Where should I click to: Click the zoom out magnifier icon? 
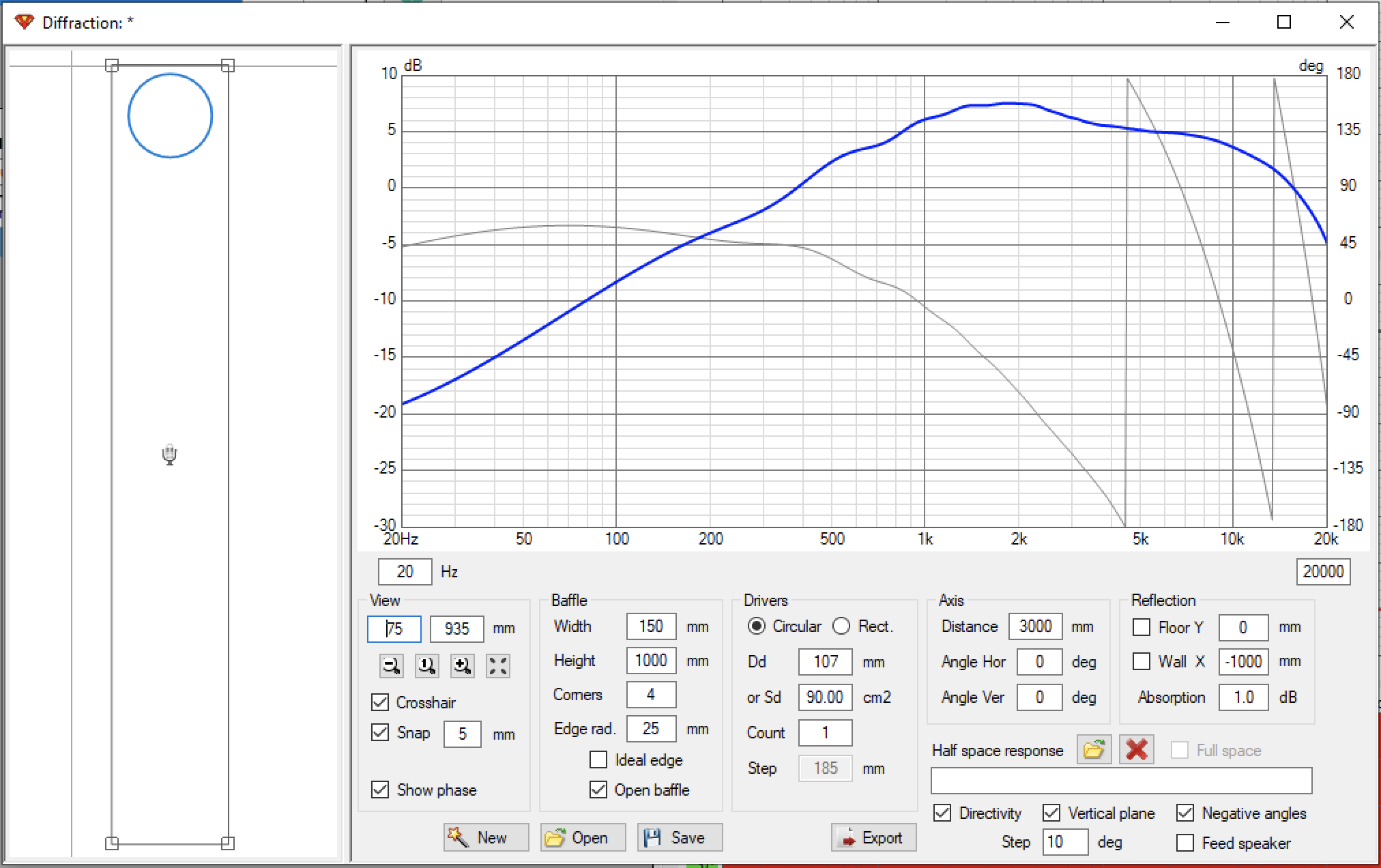coord(392,665)
